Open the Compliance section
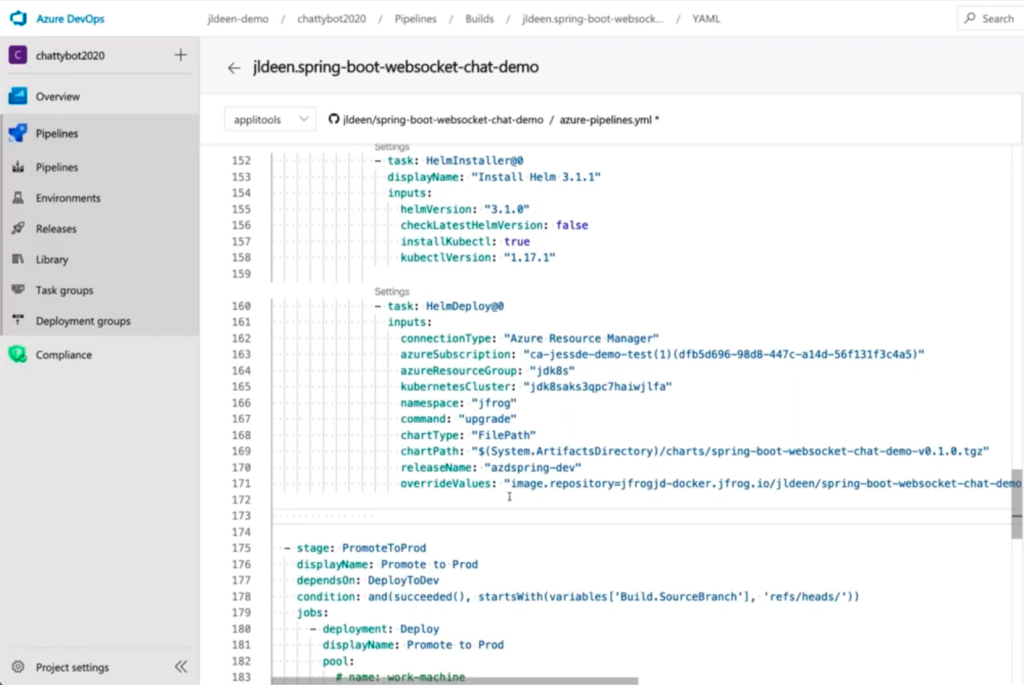The height and width of the screenshot is (685, 1024). tap(63, 355)
